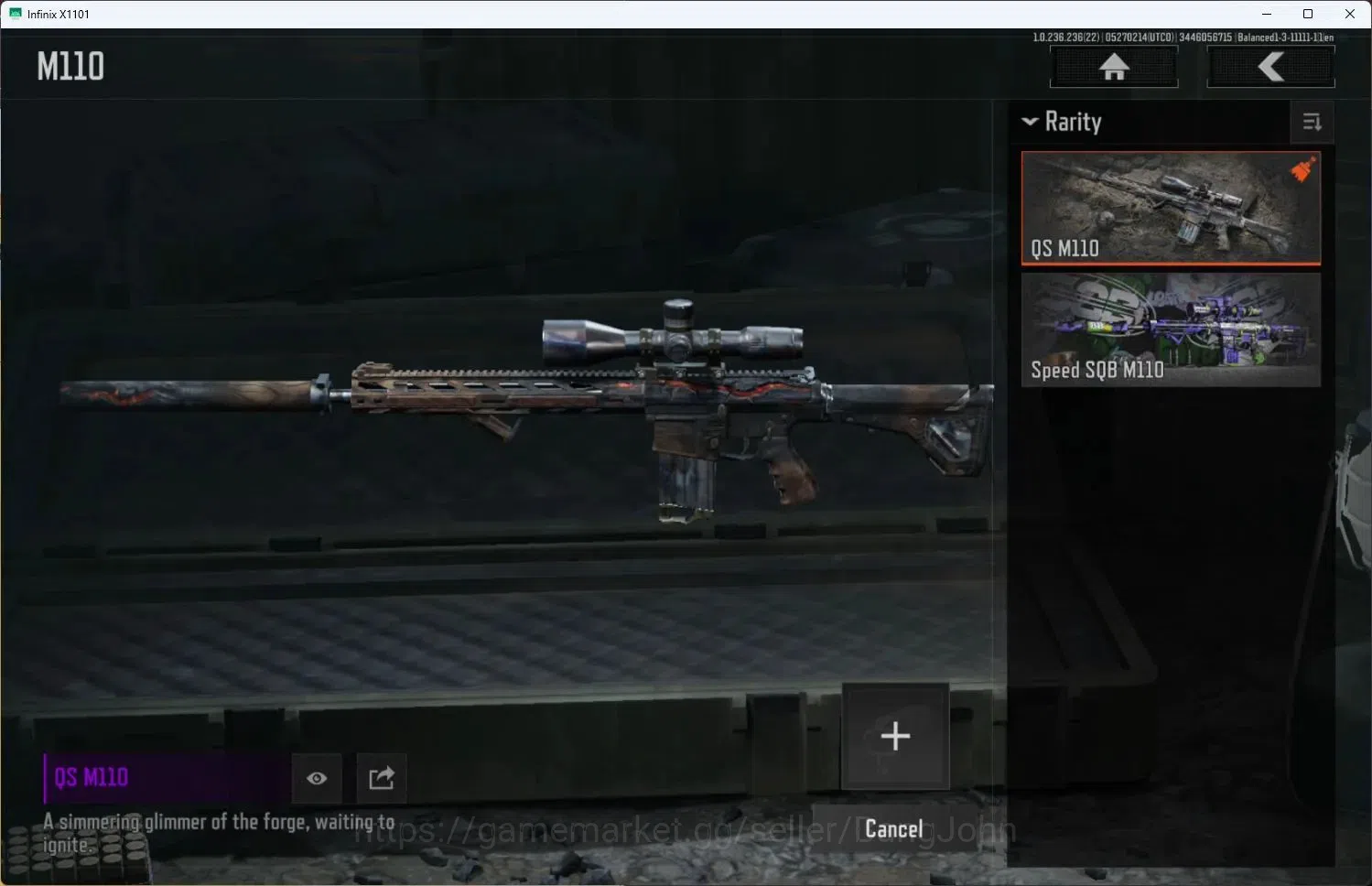Share the QS M110 weapon via share icon

(381, 778)
